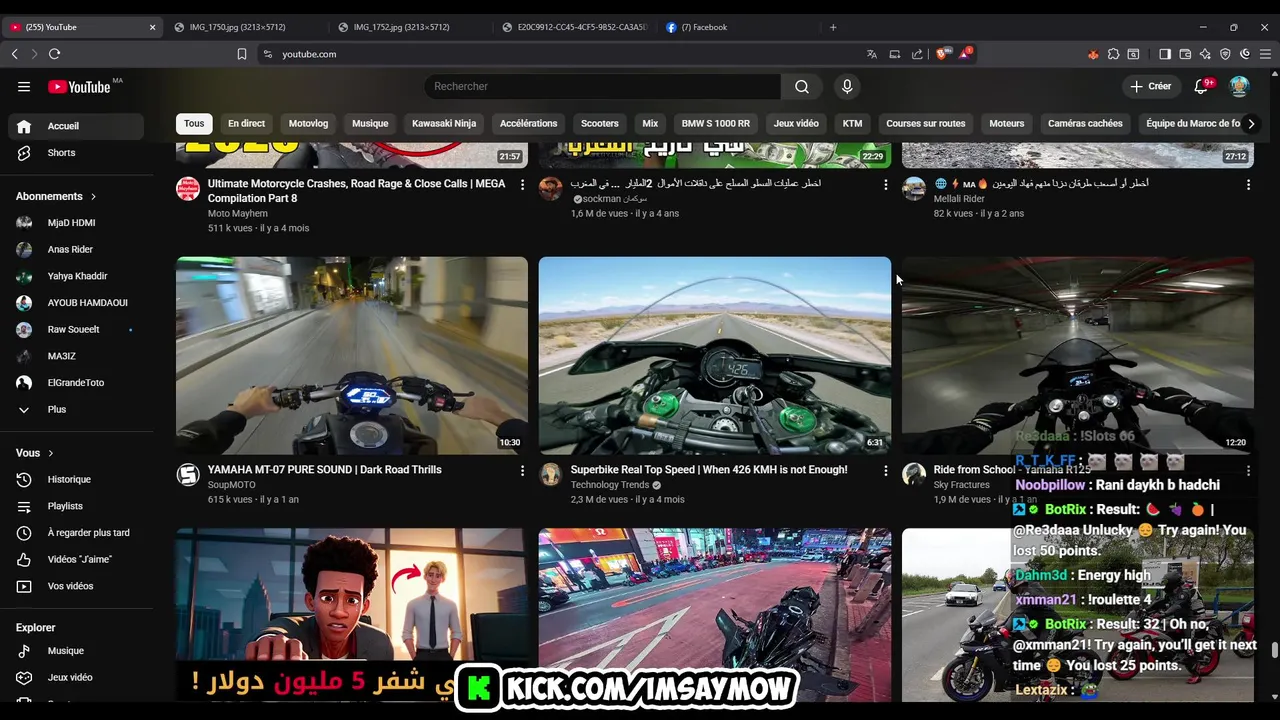Viewport: 1280px width, 720px height.
Task: Open options for Ultimate Motorcycle Crashes video
Action: (x=522, y=185)
